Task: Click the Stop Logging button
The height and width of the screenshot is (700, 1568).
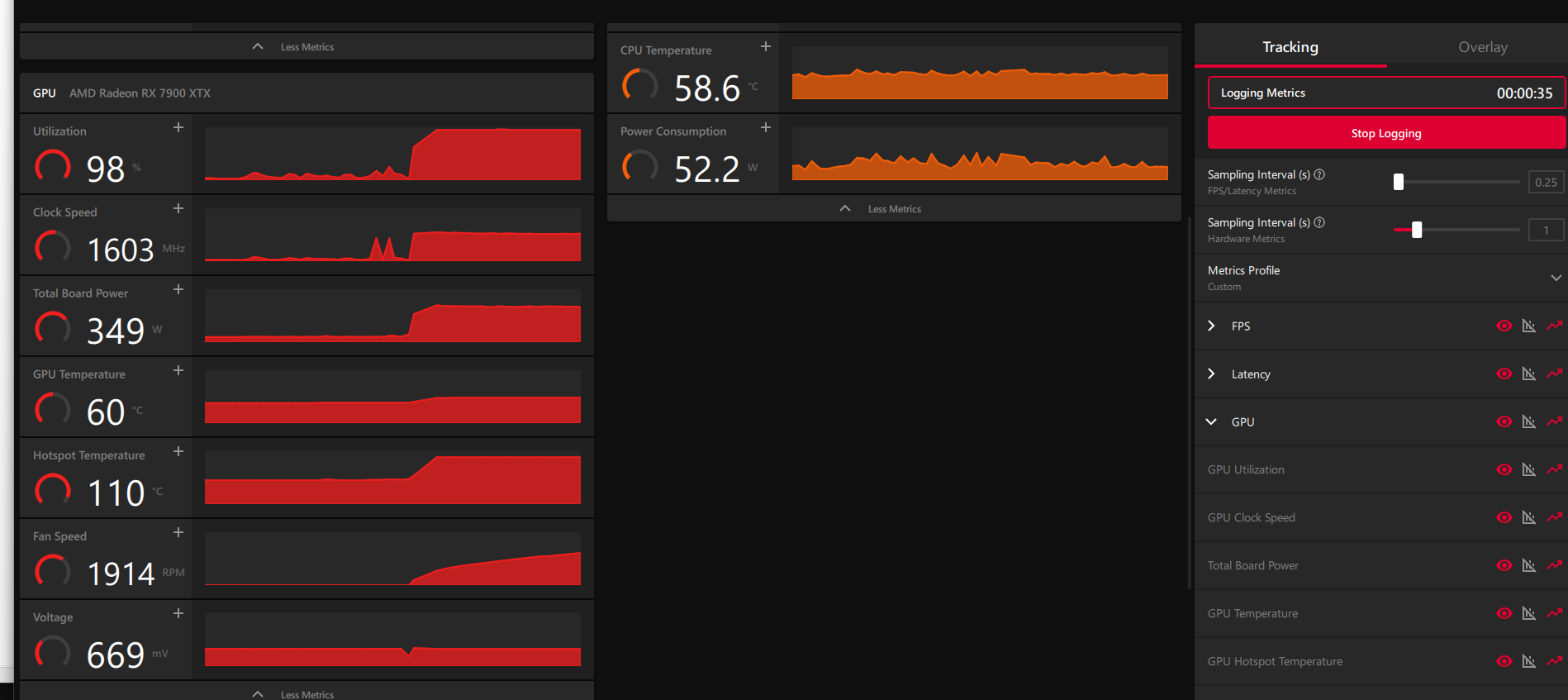Action: (1386, 133)
